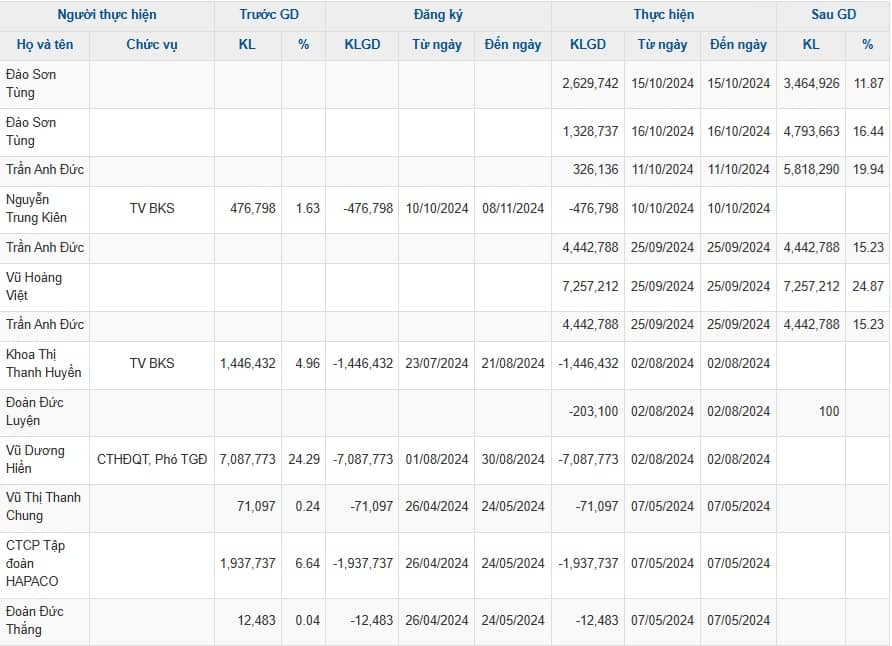Click the "Đăng ký" column group header
The height and width of the screenshot is (646, 892).
click(438, 15)
